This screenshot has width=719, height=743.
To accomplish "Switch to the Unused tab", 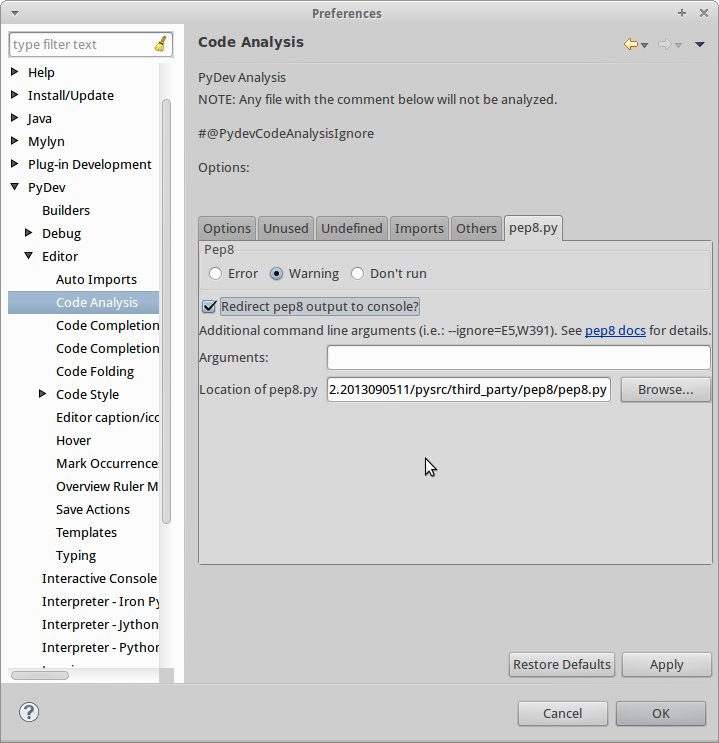I will [286, 228].
